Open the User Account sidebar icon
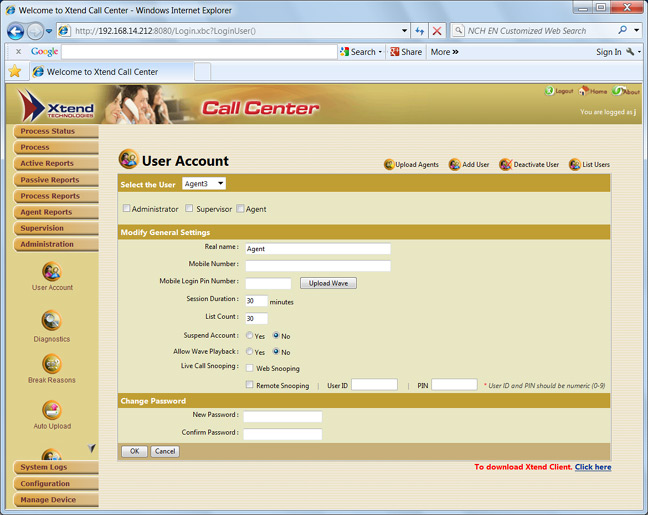The image size is (648, 515). click(52, 272)
